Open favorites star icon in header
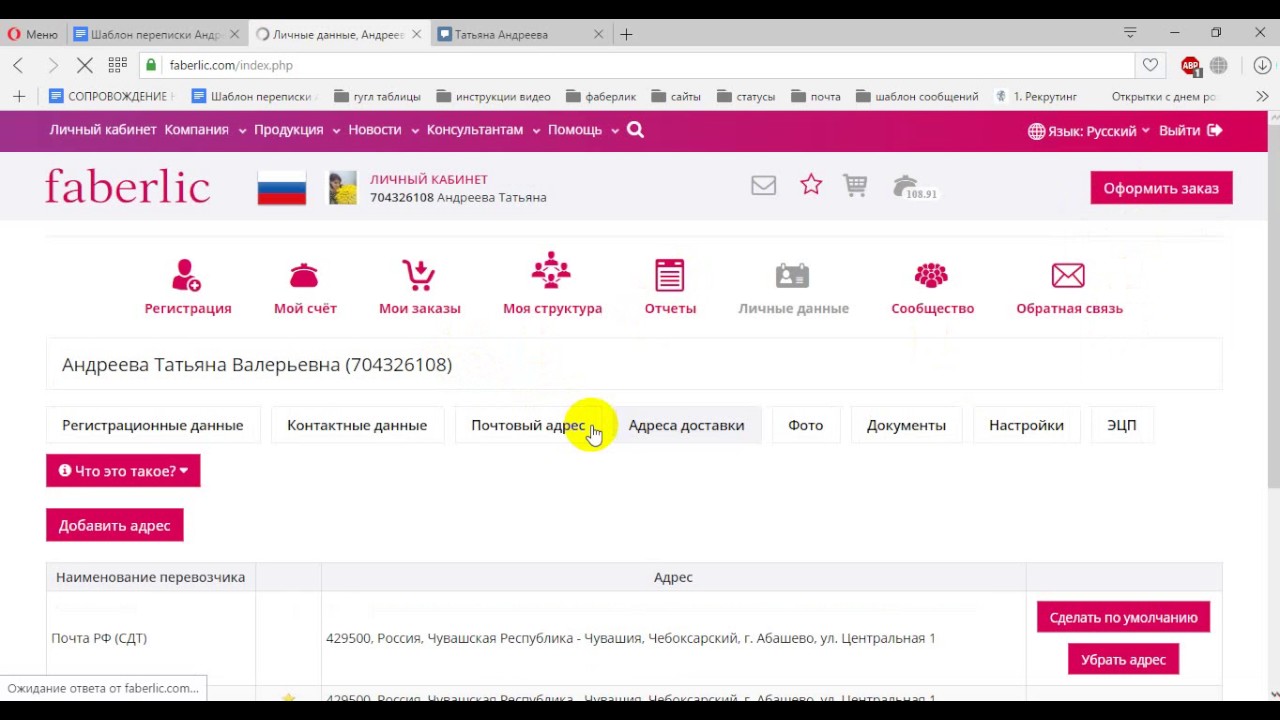Image resolution: width=1280 pixels, height=720 pixels. pos(811,184)
